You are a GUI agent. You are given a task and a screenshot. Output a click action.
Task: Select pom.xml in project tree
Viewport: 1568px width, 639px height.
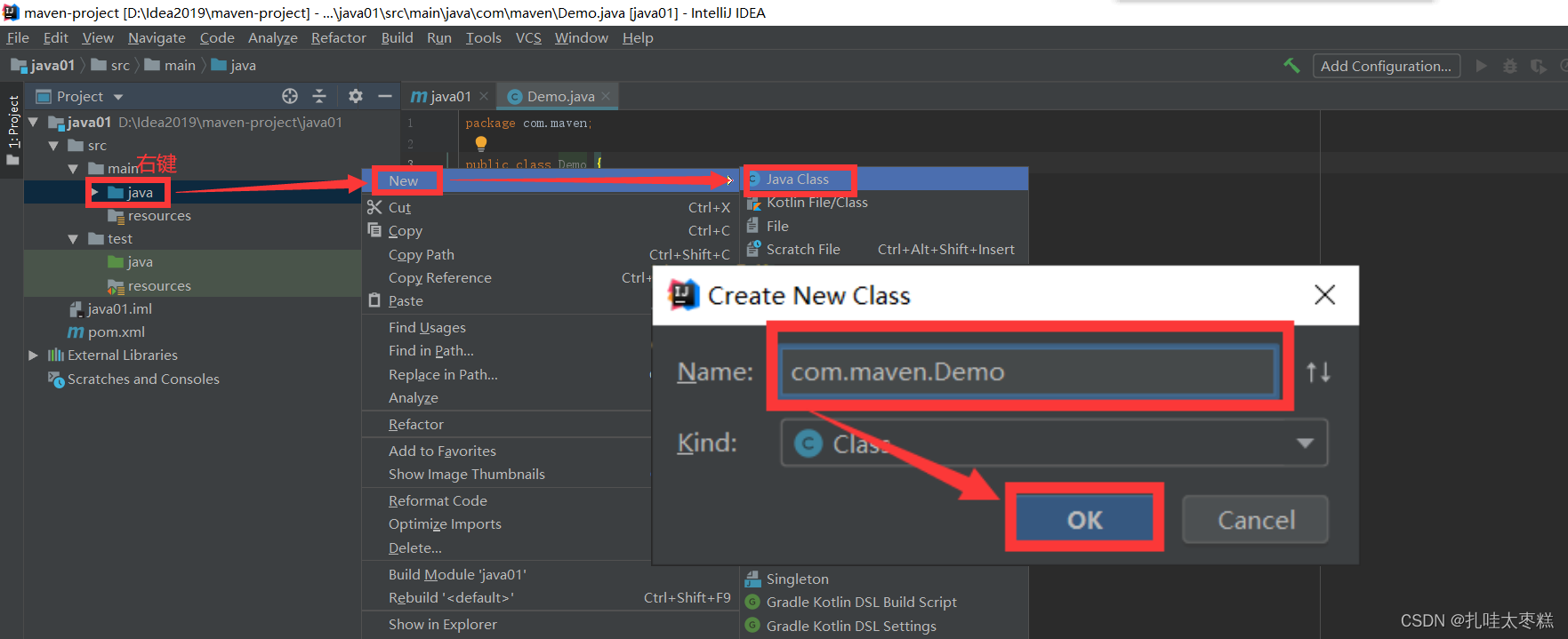[107, 332]
